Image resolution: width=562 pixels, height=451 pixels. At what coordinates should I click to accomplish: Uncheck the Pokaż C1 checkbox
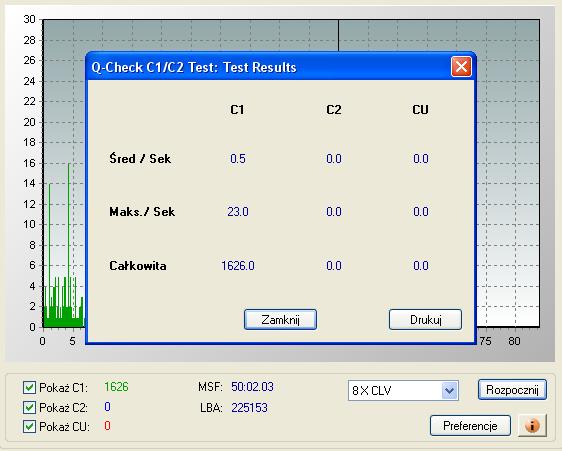pos(29,388)
